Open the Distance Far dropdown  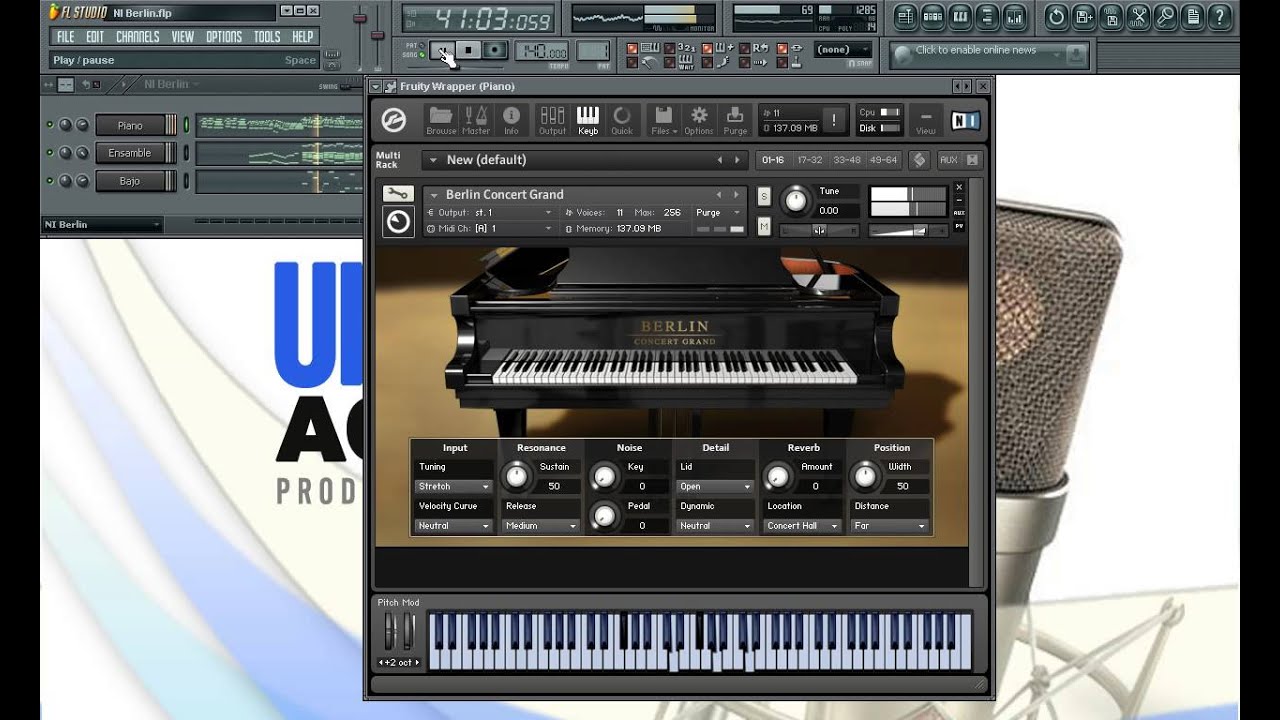click(x=890, y=526)
